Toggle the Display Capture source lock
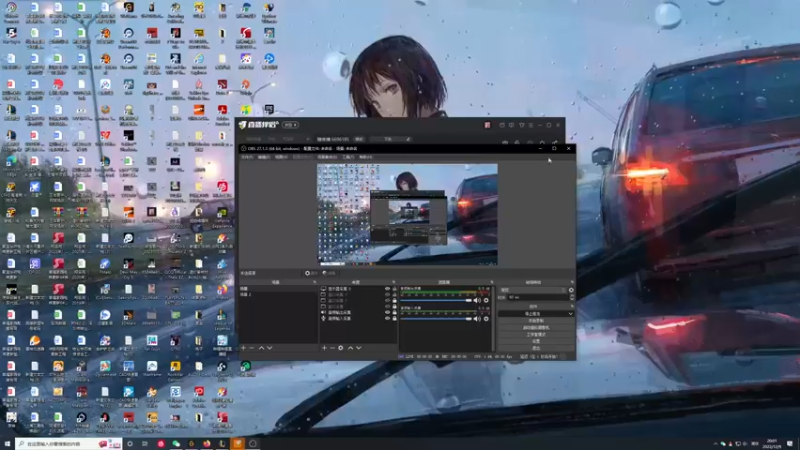The height and width of the screenshot is (450, 800). click(x=394, y=289)
